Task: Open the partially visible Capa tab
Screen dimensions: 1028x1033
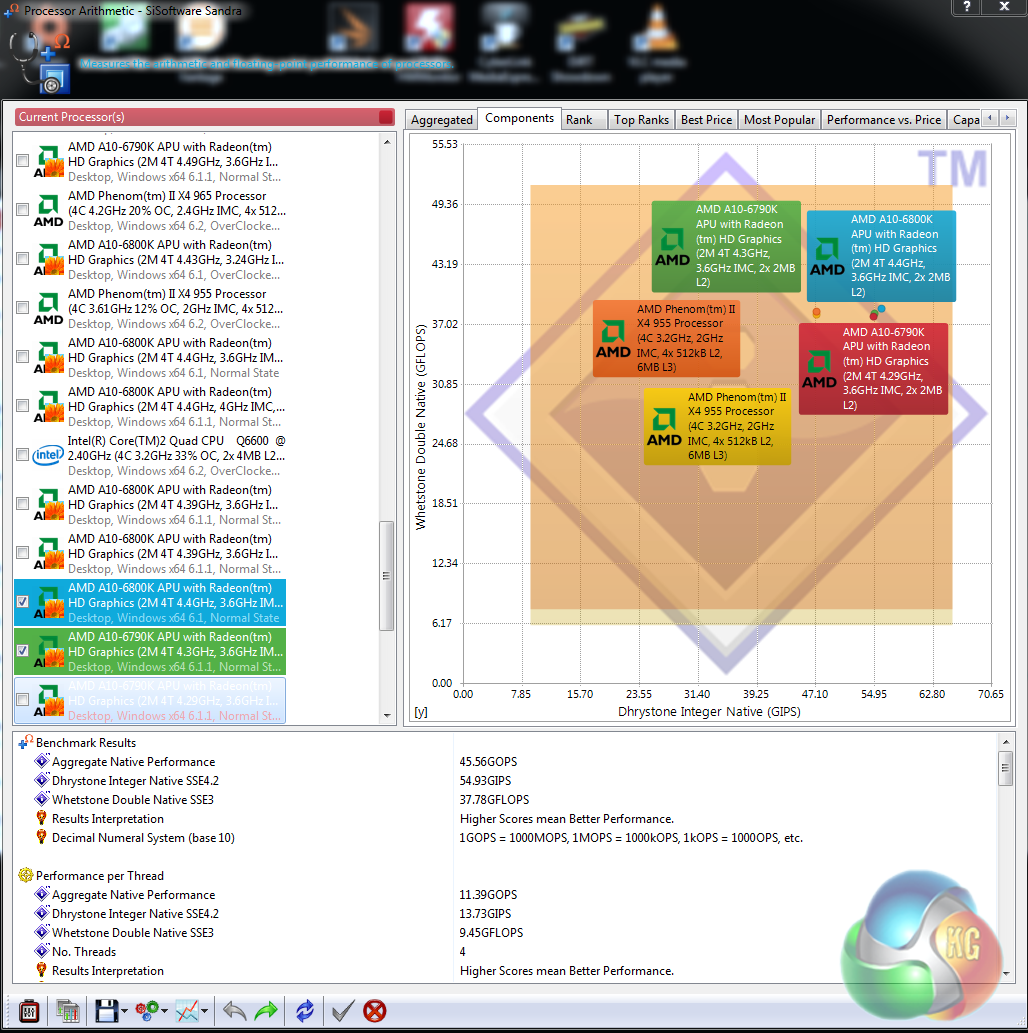Action: [965, 120]
